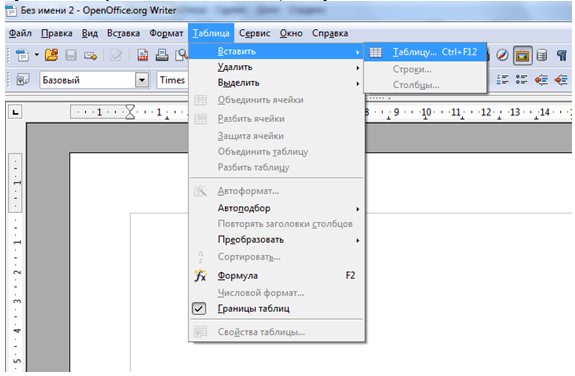Click the Styles and Formatting icon
The image size is (575, 376).
23,80
